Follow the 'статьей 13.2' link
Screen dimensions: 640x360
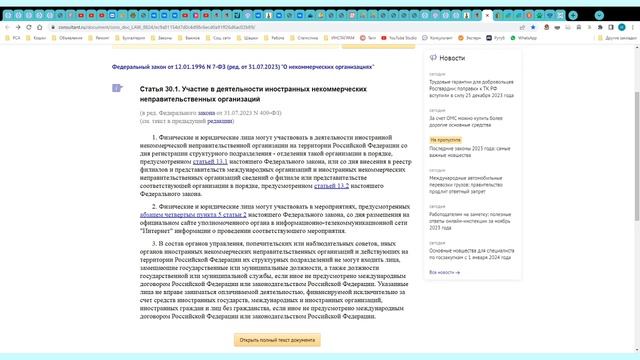click(x=331, y=186)
